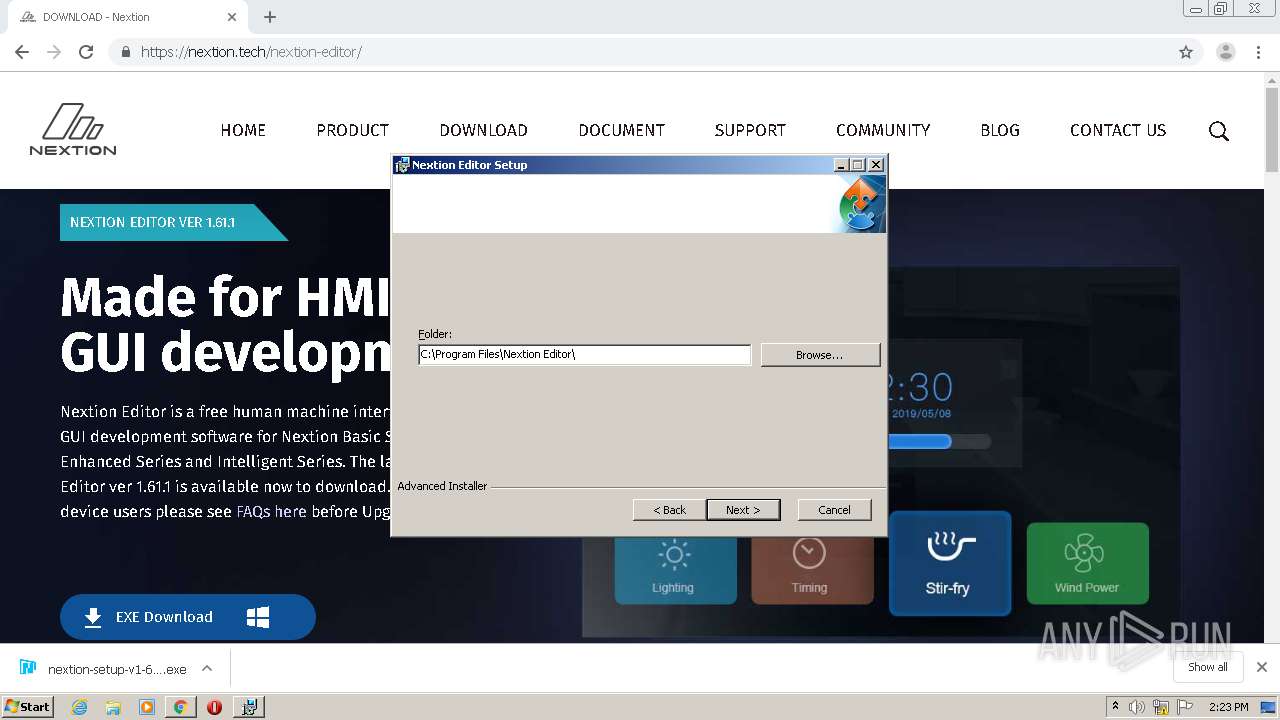
Task: Click the FAQs here link
Action: [x=271, y=511]
